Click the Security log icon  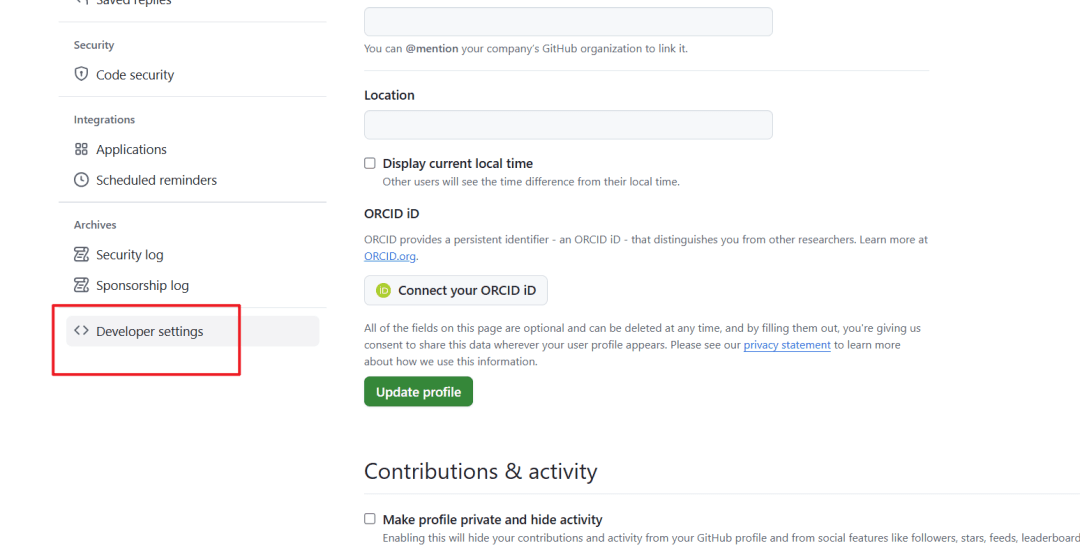pos(82,255)
